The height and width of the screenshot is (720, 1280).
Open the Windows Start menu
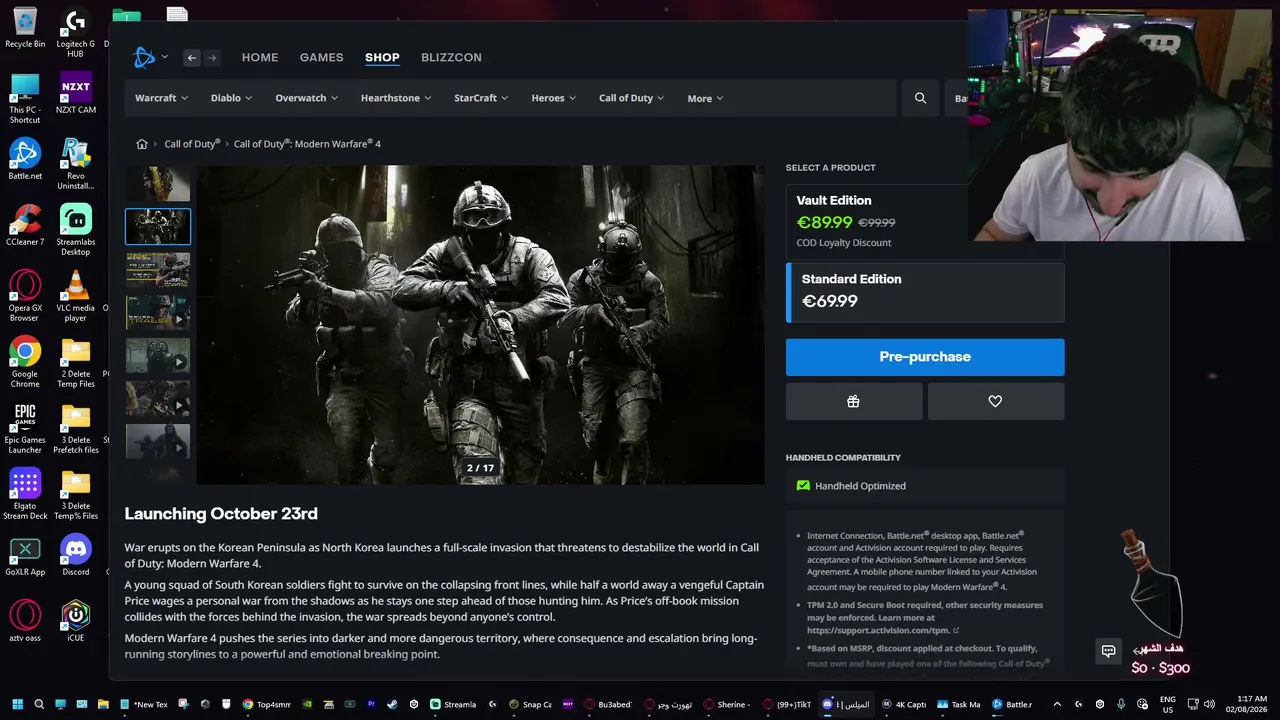(x=17, y=704)
